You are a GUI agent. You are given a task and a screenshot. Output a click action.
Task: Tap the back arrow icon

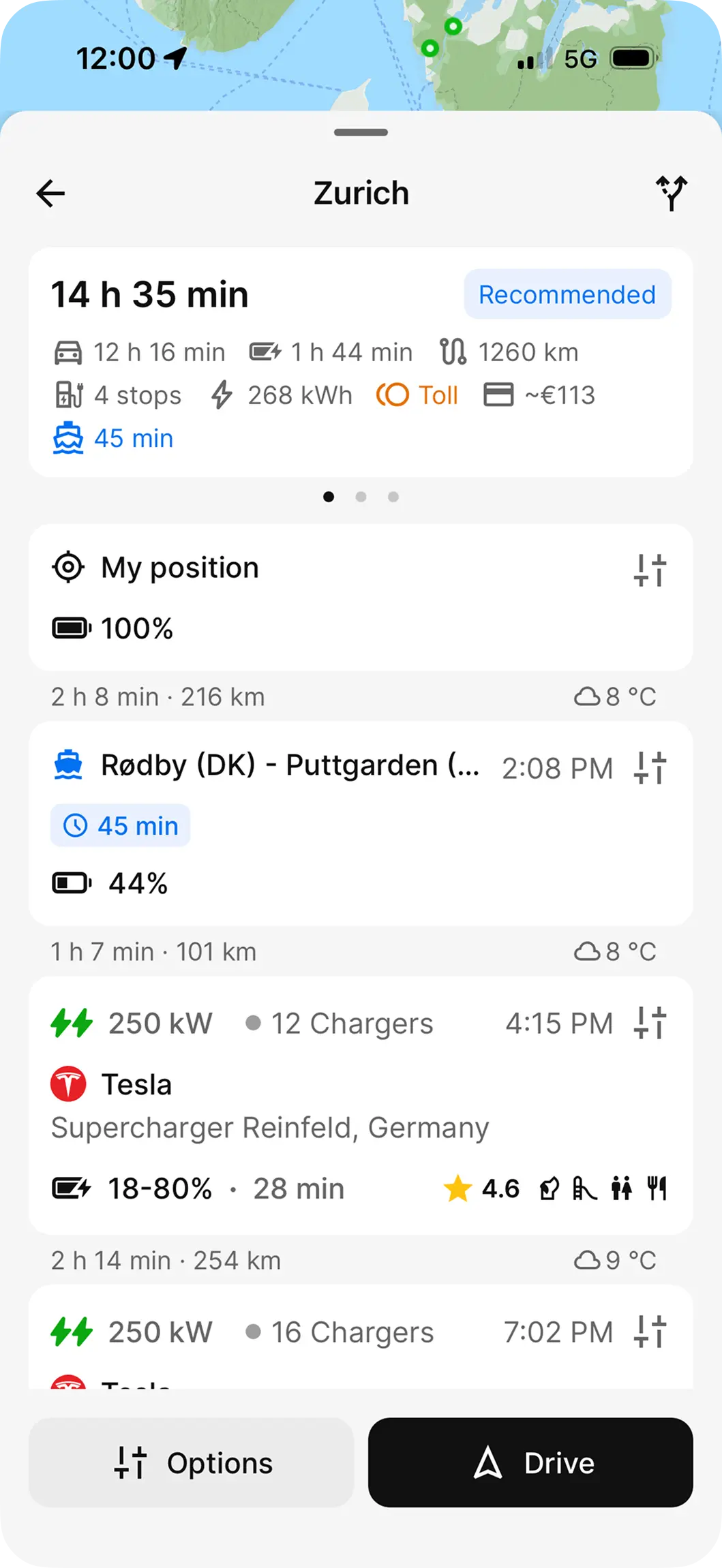point(50,194)
